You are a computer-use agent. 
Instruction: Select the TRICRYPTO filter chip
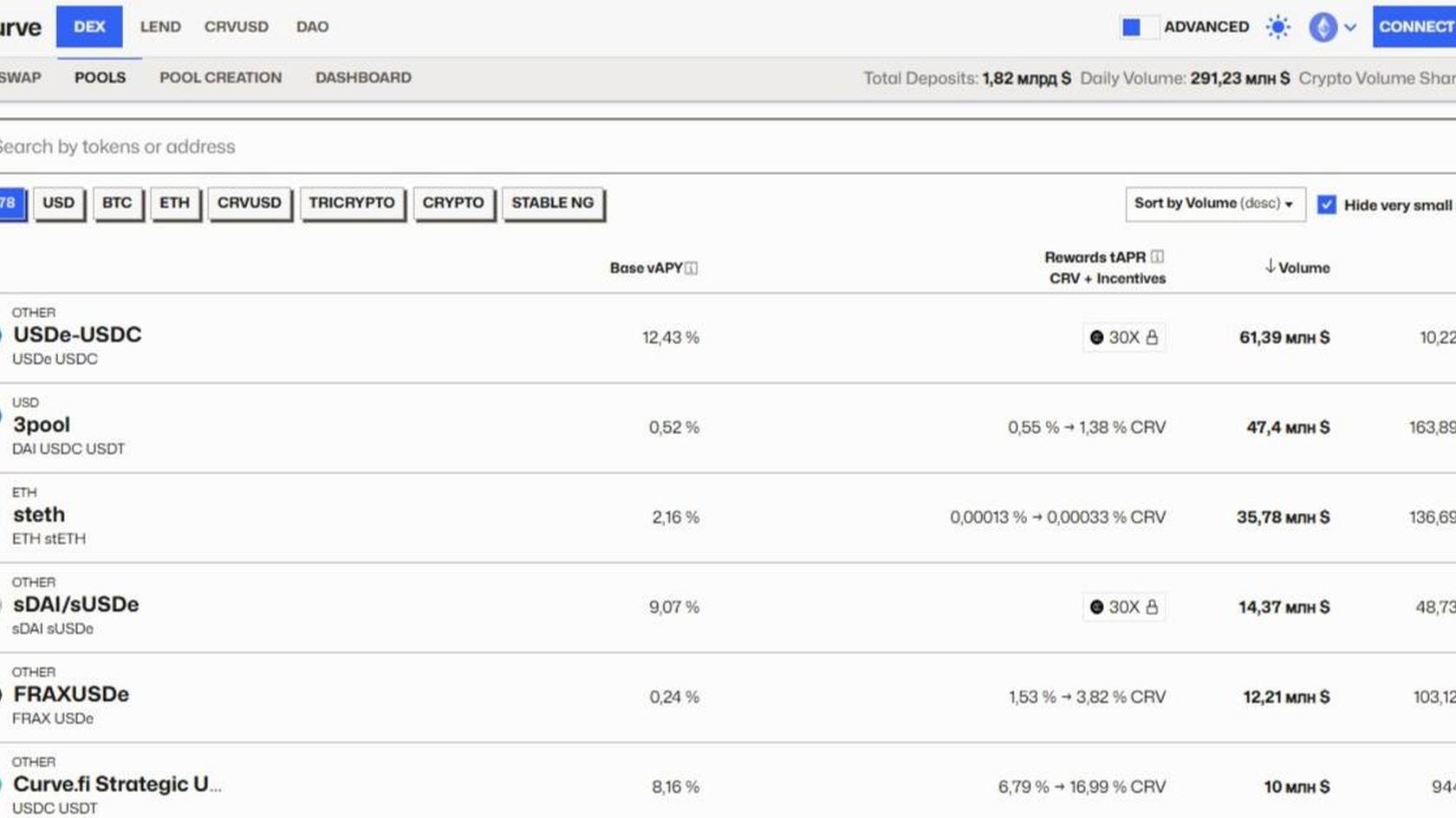click(x=353, y=203)
